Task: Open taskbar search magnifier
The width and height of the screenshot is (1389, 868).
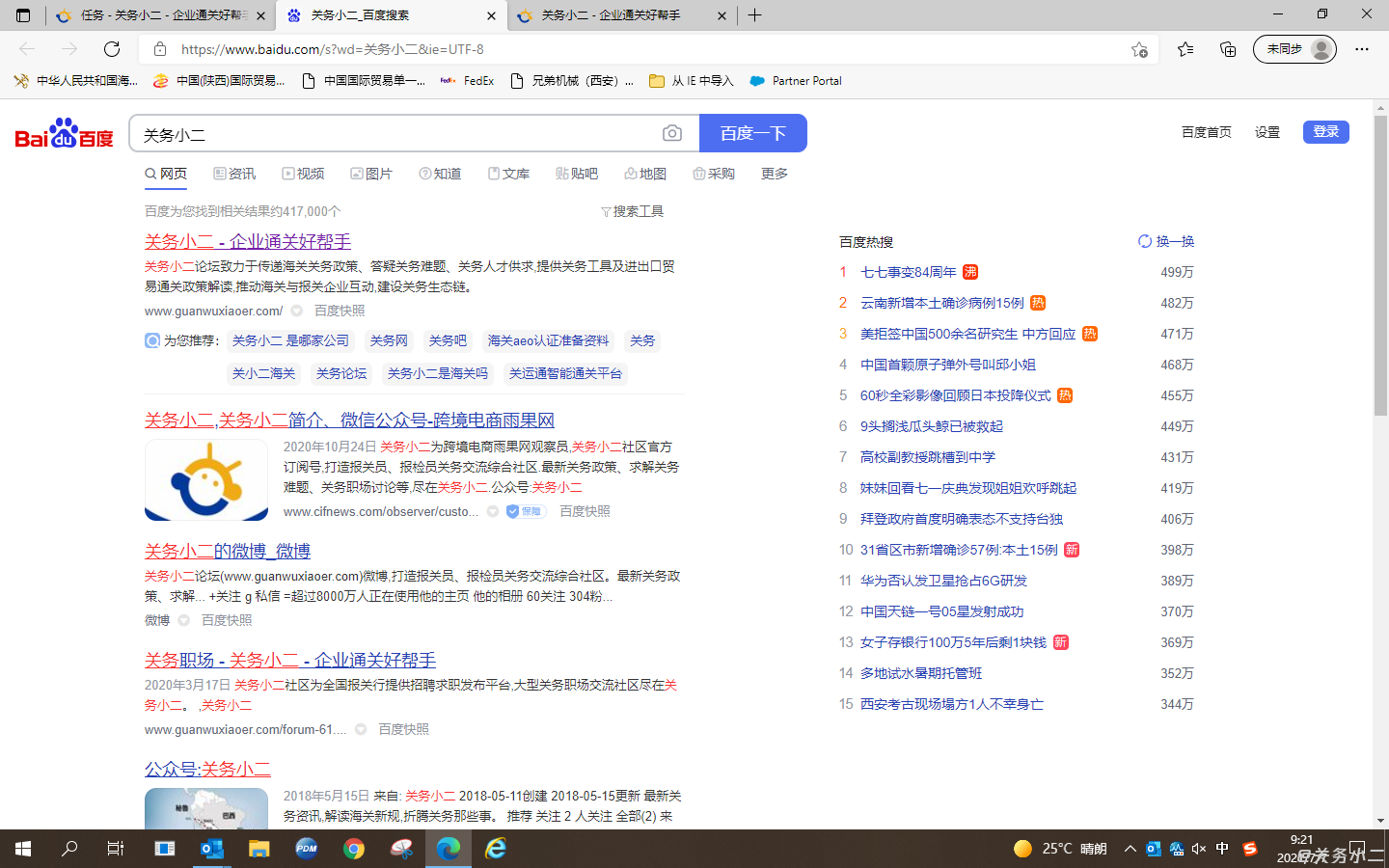Action: click(69, 849)
